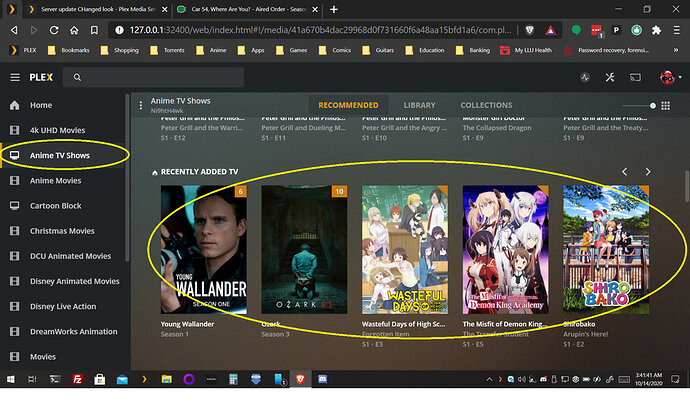Image resolution: width=690 pixels, height=416 pixels.
Task: Click Brave Rewards triangle icon
Action: (x=551, y=30)
